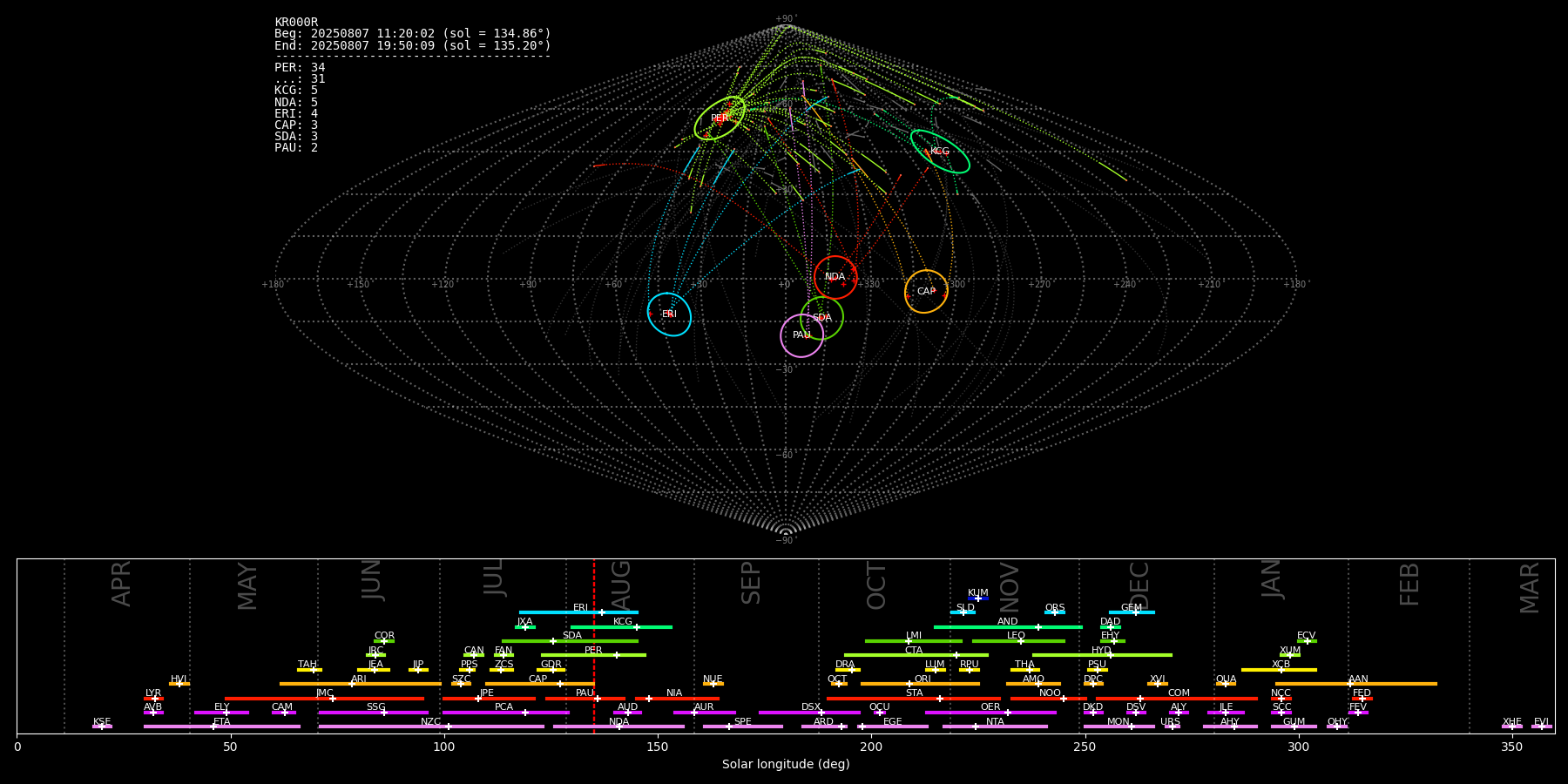Select the '...: 31' sporadic count entry
1568x784 pixels.
[300, 79]
